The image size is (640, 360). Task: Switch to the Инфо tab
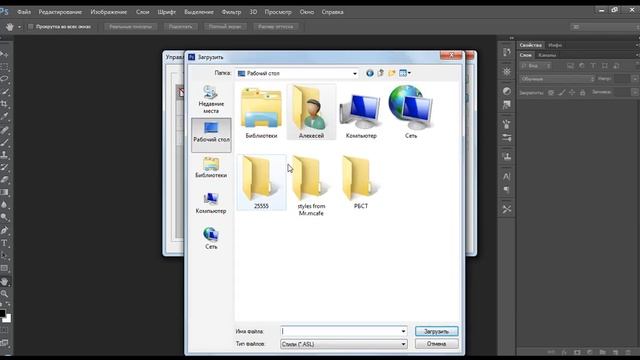(x=555, y=45)
